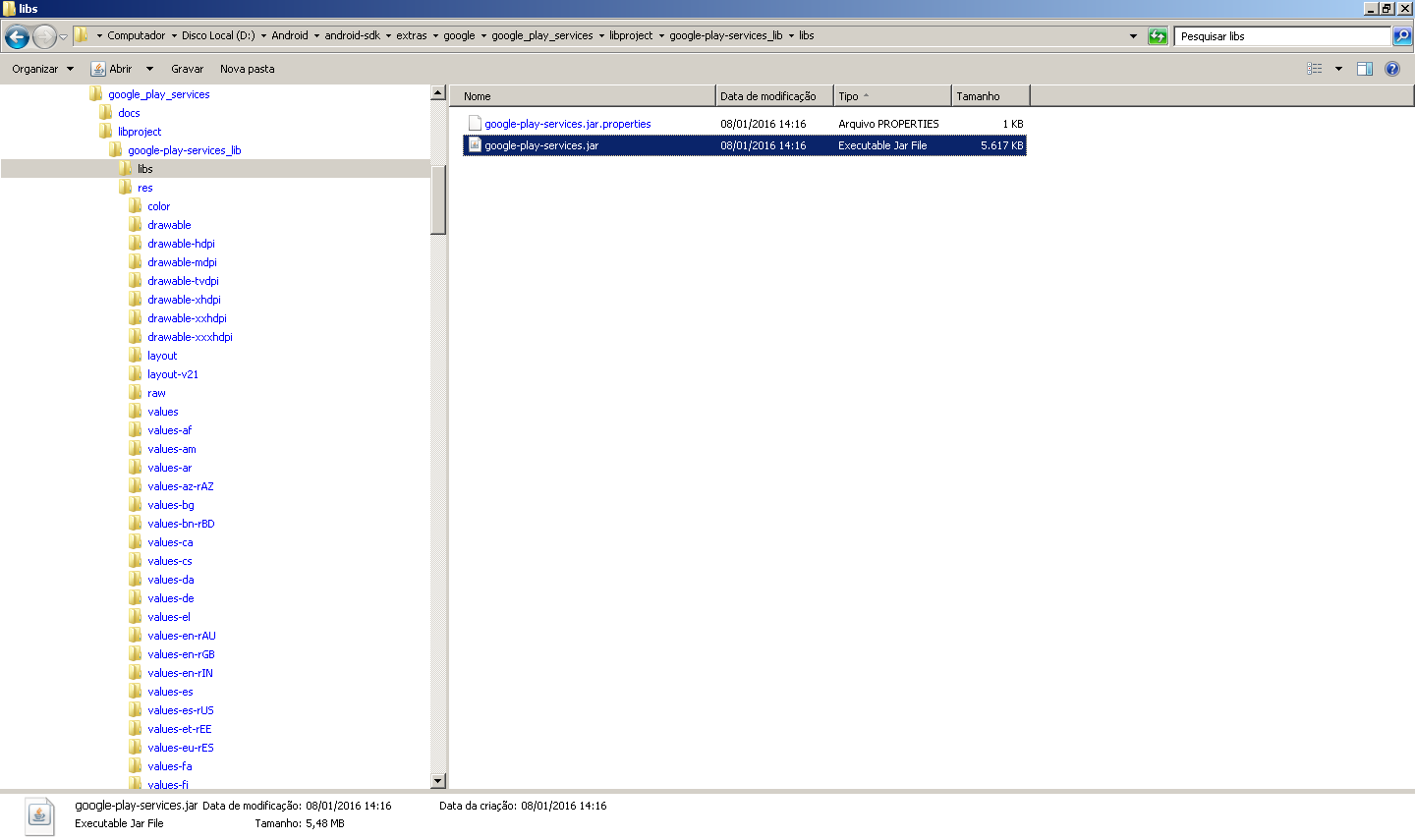
Task: Go back to the previous folder
Action: coord(17,36)
